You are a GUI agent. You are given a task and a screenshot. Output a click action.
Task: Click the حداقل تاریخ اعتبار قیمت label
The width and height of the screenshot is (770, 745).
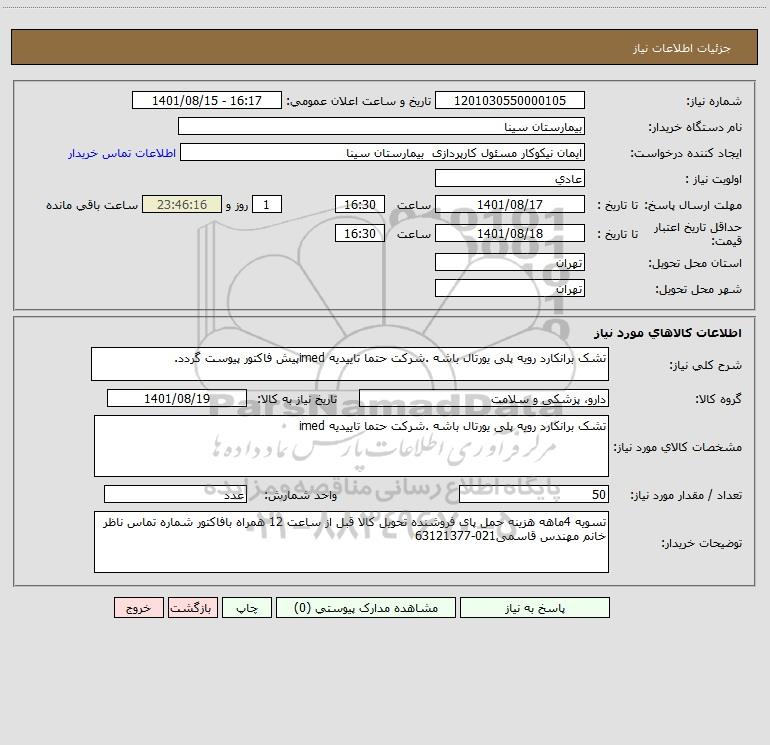697,234
